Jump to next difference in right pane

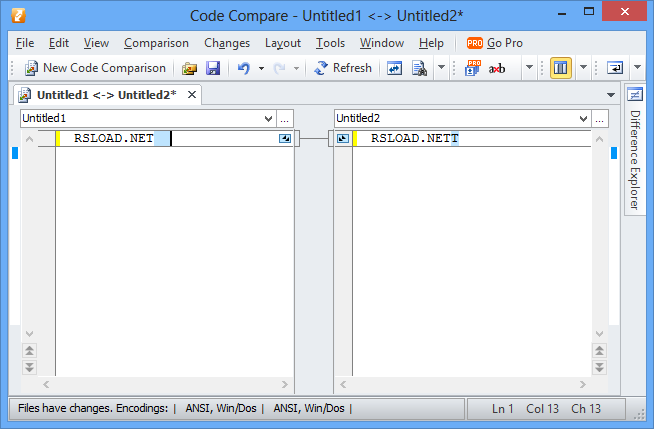tap(599, 367)
